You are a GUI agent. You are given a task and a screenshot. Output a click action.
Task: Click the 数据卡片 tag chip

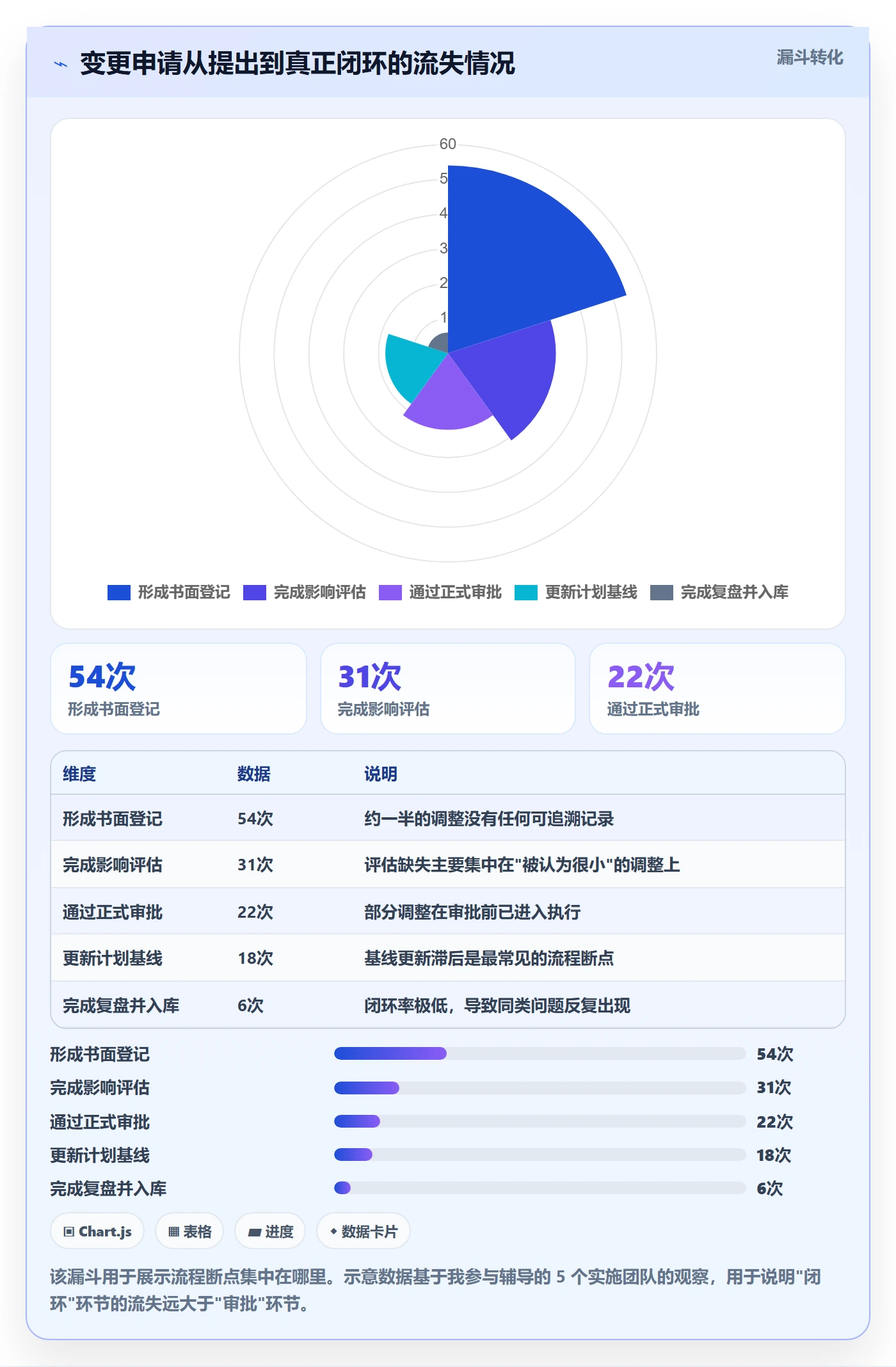point(364,1231)
